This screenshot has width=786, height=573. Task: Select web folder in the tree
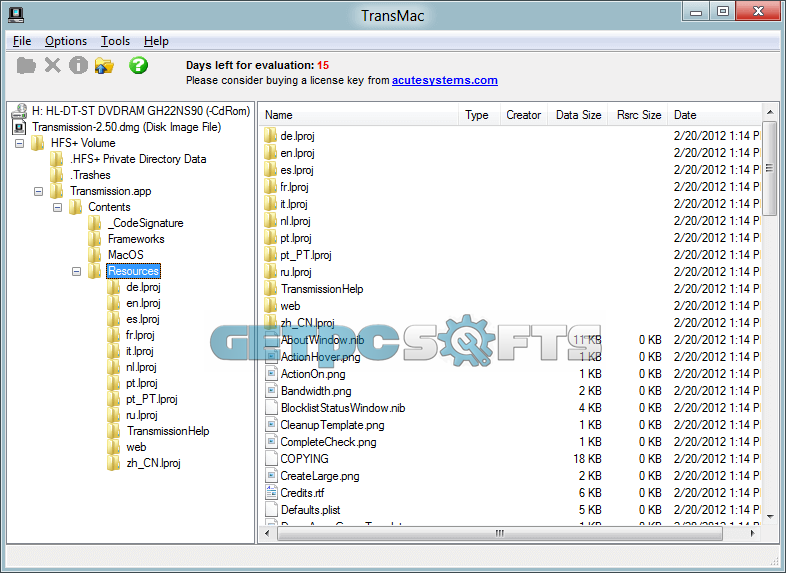click(136, 447)
